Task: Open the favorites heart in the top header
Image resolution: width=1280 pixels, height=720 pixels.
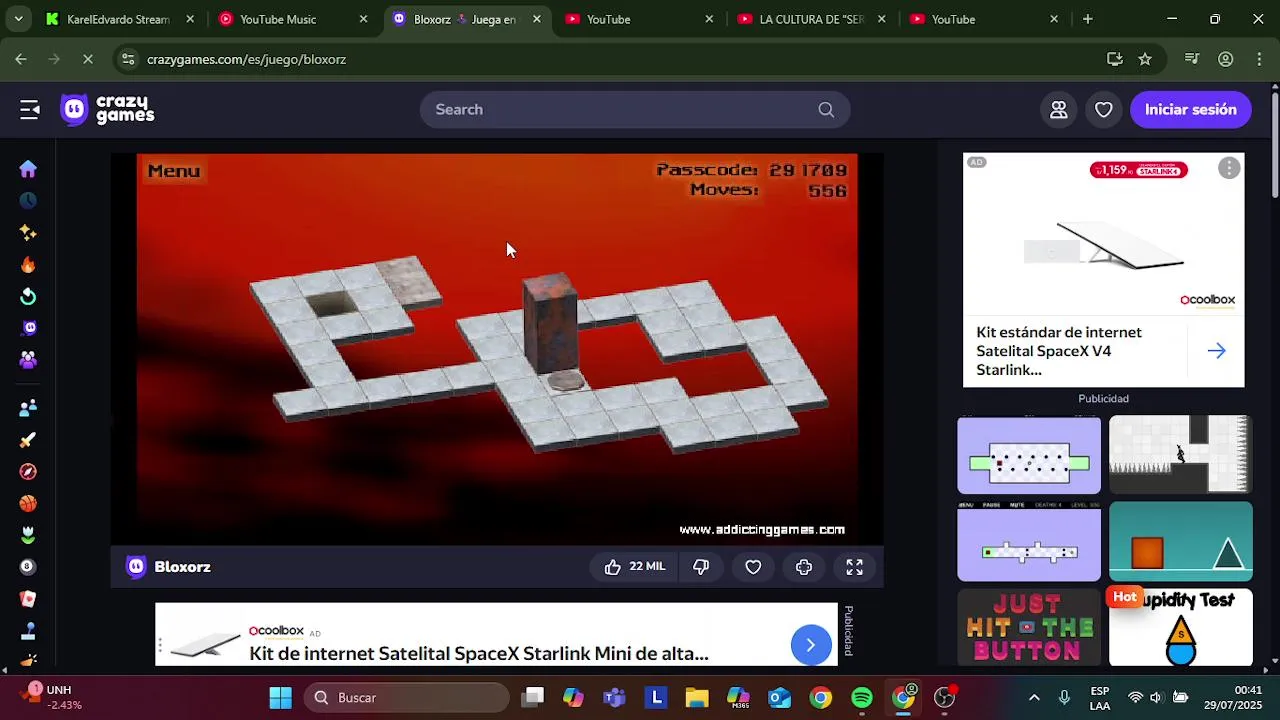Action: (1104, 110)
